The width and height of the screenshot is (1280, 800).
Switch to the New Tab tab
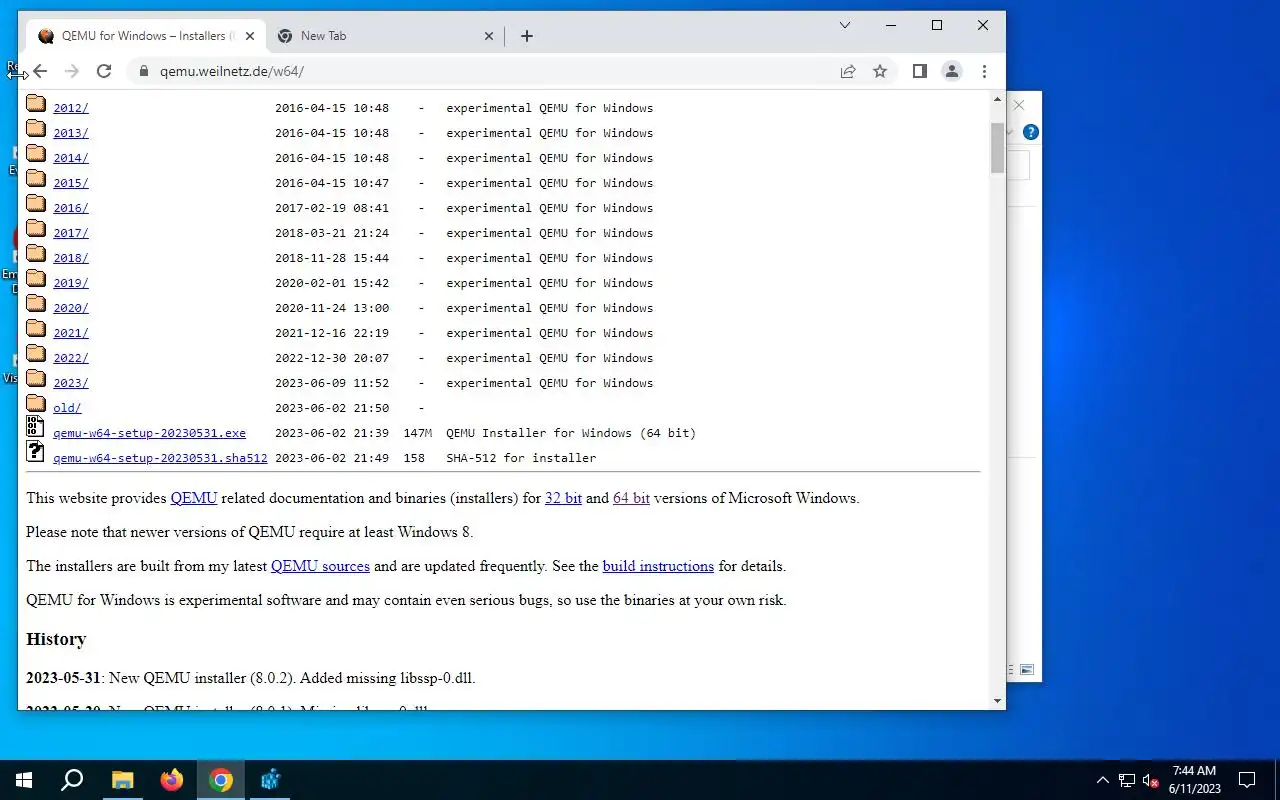coord(385,36)
